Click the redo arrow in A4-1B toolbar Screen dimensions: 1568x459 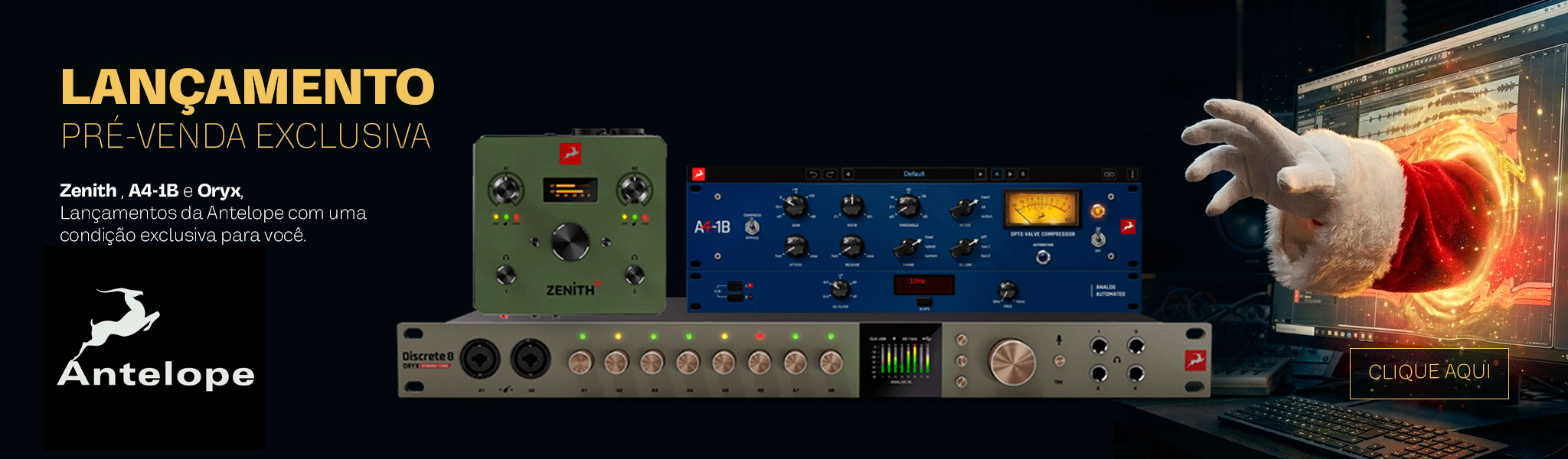click(x=828, y=174)
